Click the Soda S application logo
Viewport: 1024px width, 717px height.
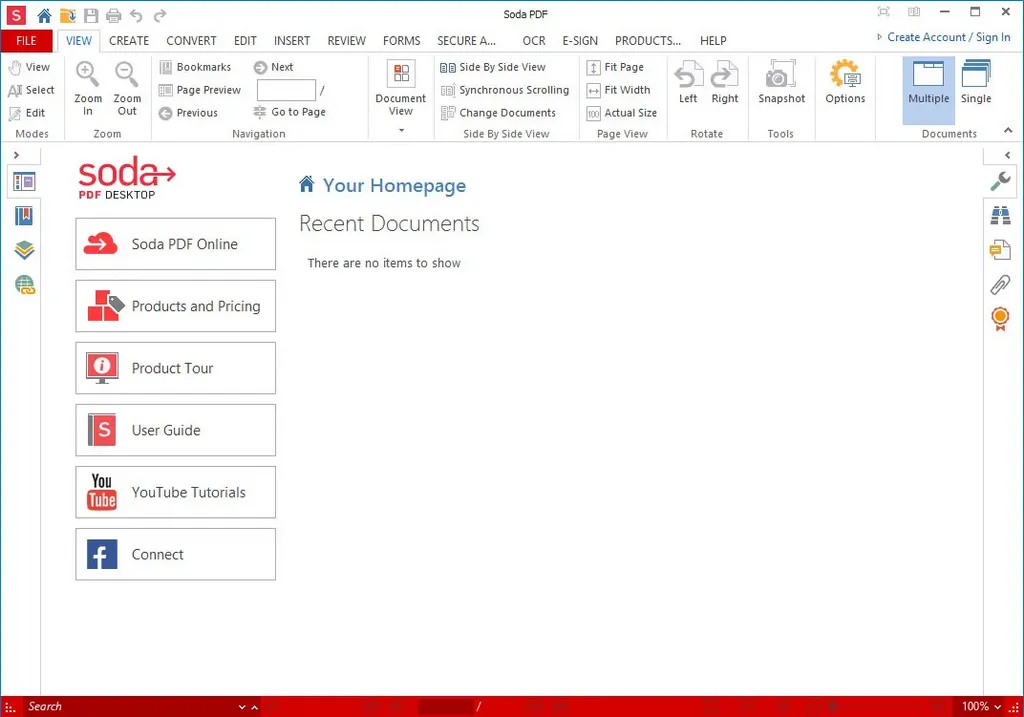tap(16, 15)
